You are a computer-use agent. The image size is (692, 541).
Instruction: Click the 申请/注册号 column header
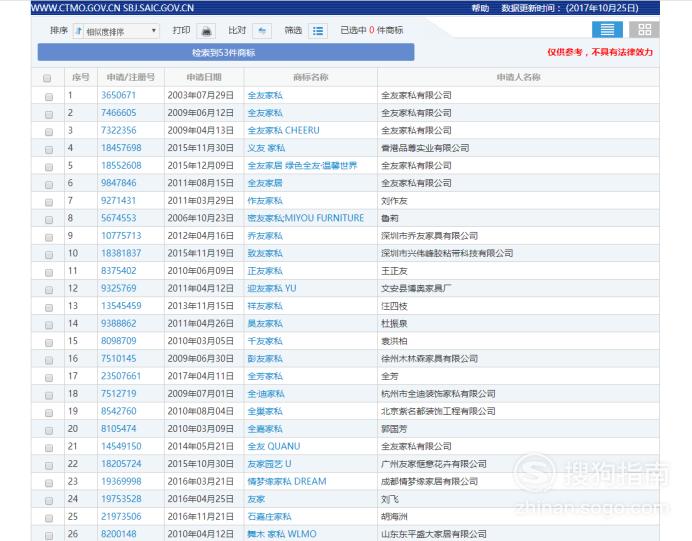[131, 77]
